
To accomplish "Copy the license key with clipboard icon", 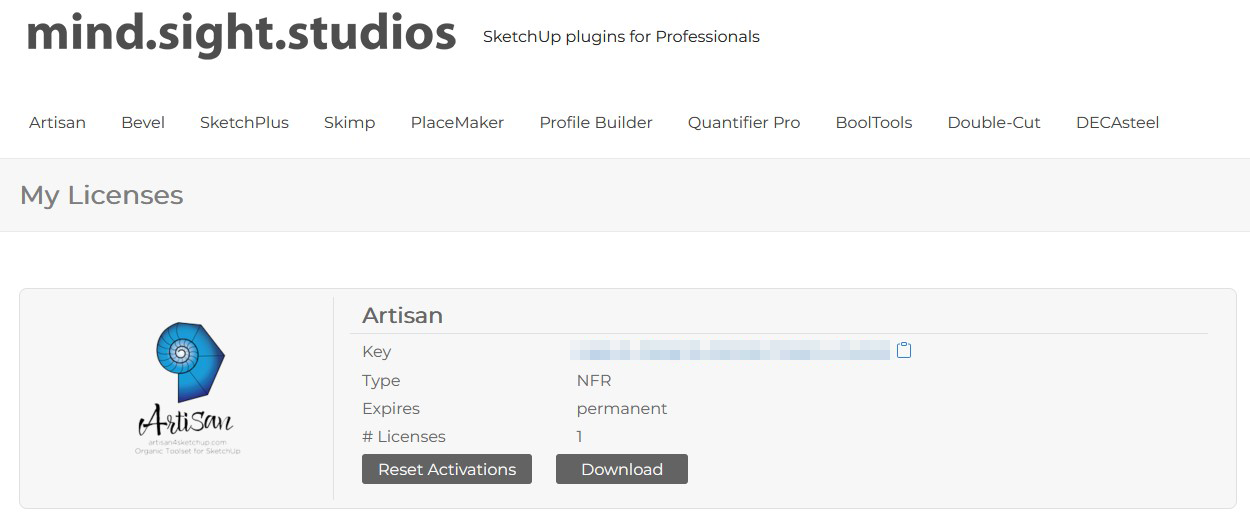I will pos(904,350).
